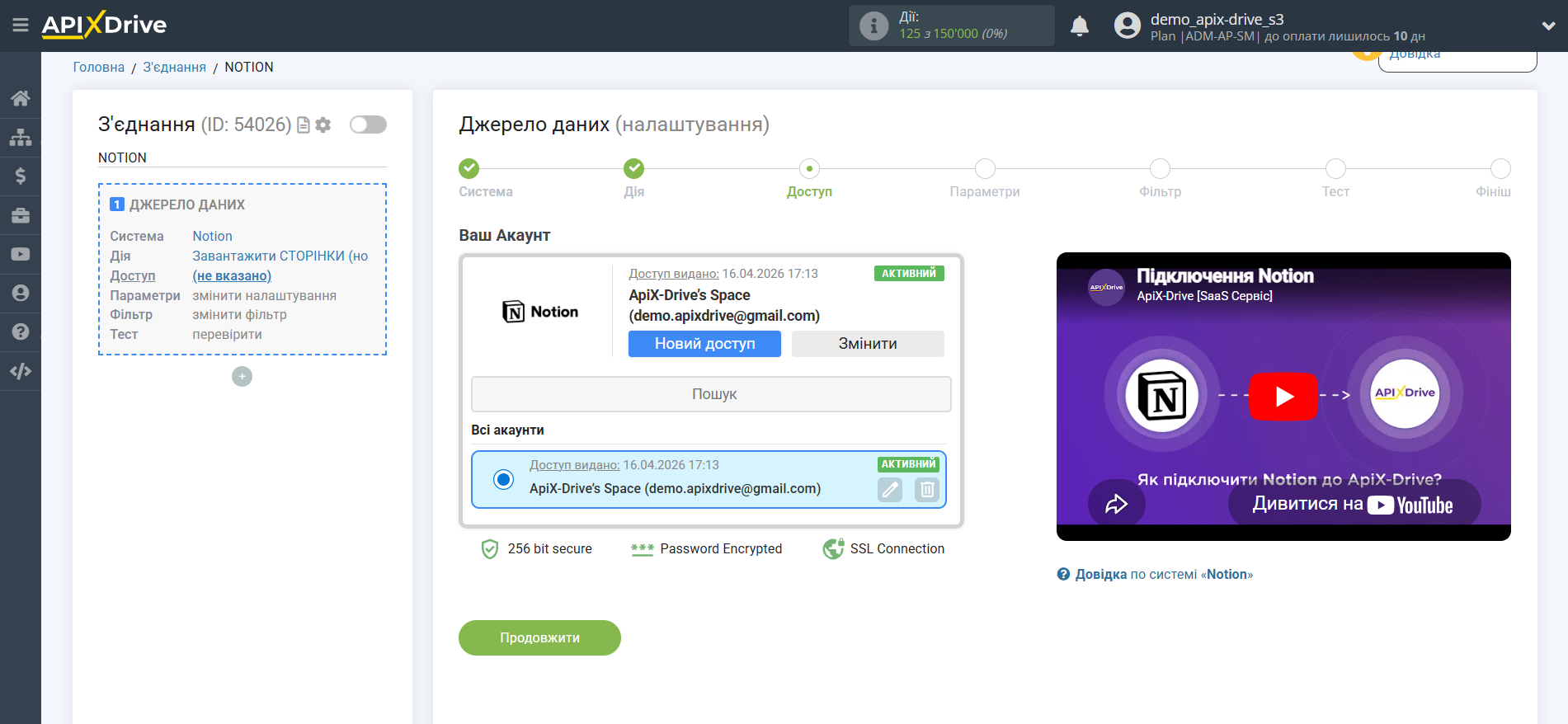Open connection notes document icon
1568x724 pixels.
(x=304, y=125)
